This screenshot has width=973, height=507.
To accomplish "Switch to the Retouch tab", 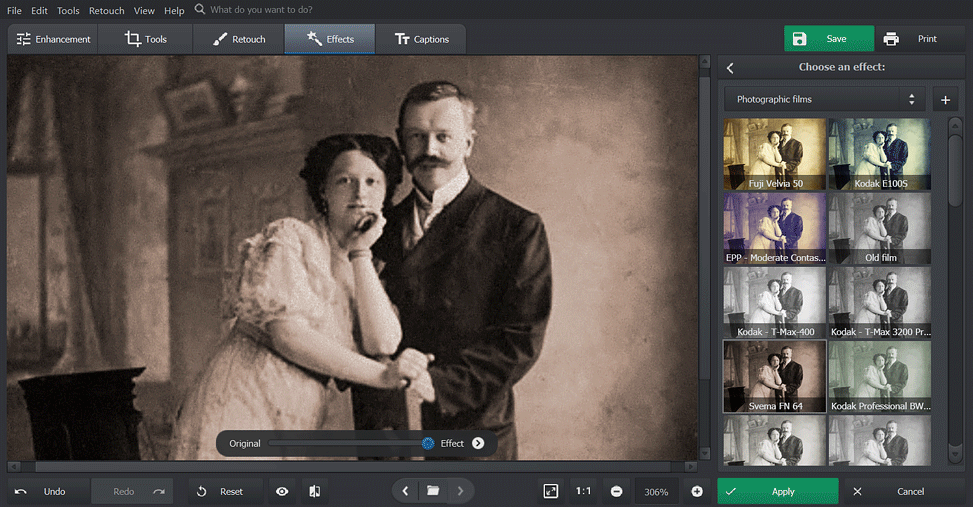I will (x=239, y=39).
